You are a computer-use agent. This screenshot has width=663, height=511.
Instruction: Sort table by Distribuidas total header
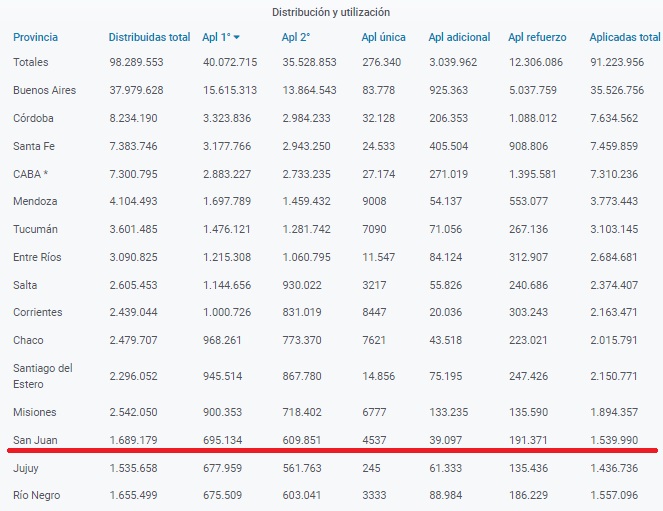(x=149, y=37)
